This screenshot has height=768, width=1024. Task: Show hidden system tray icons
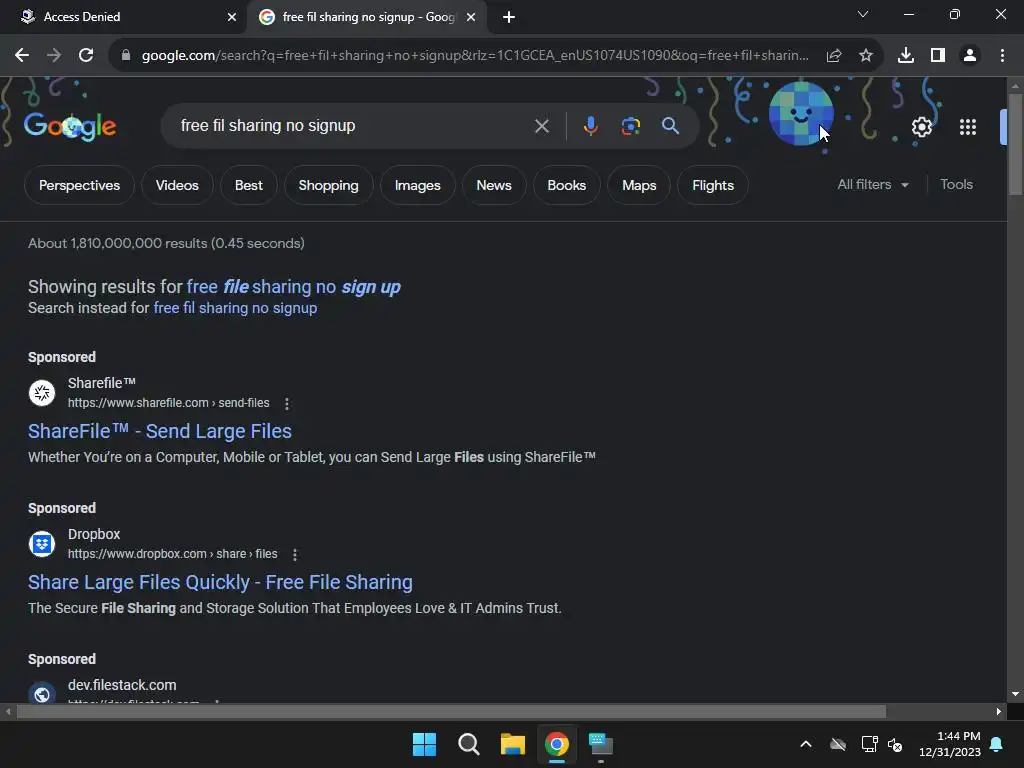tap(806, 744)
